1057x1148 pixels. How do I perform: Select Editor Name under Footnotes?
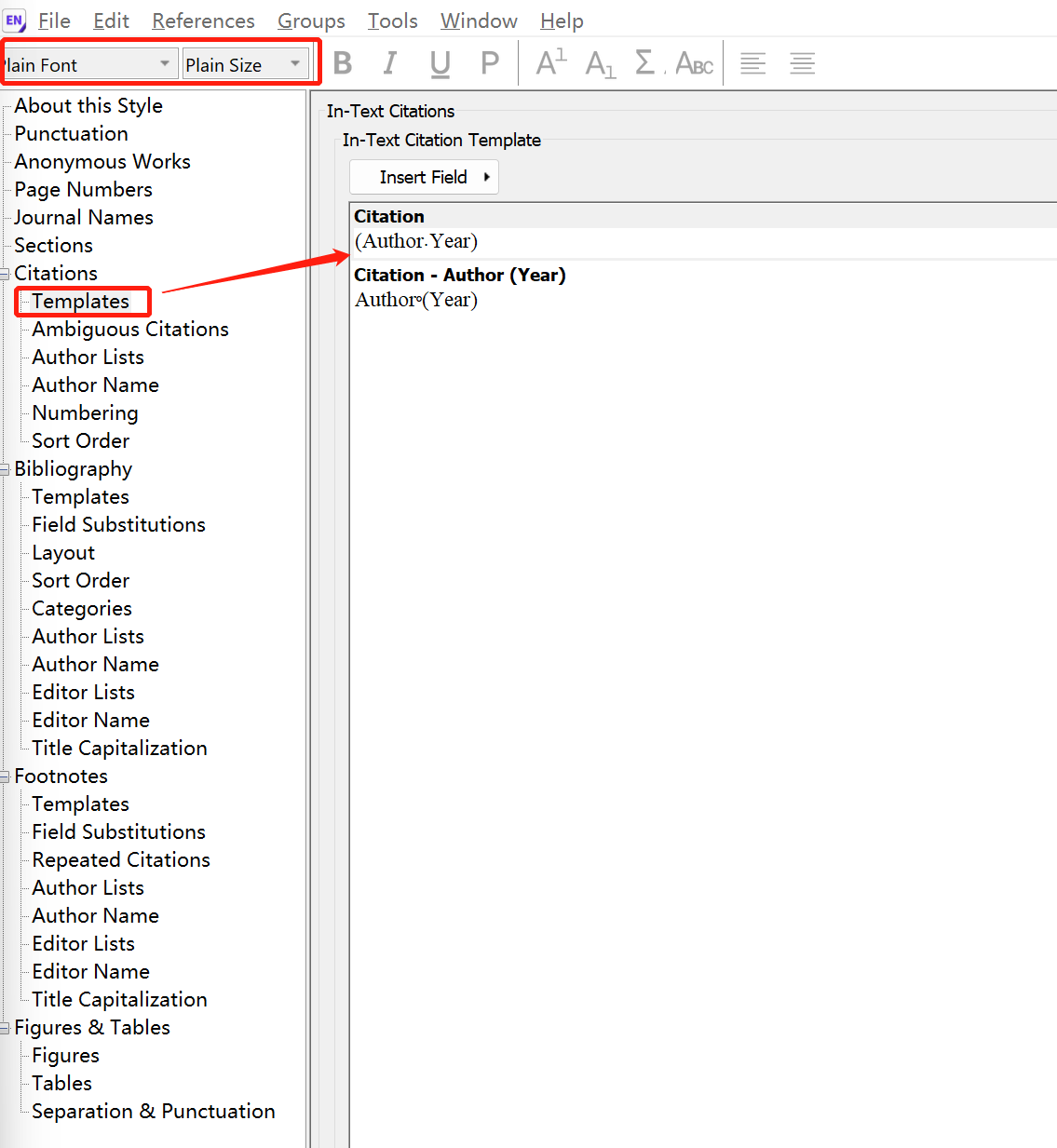(90, 972)
